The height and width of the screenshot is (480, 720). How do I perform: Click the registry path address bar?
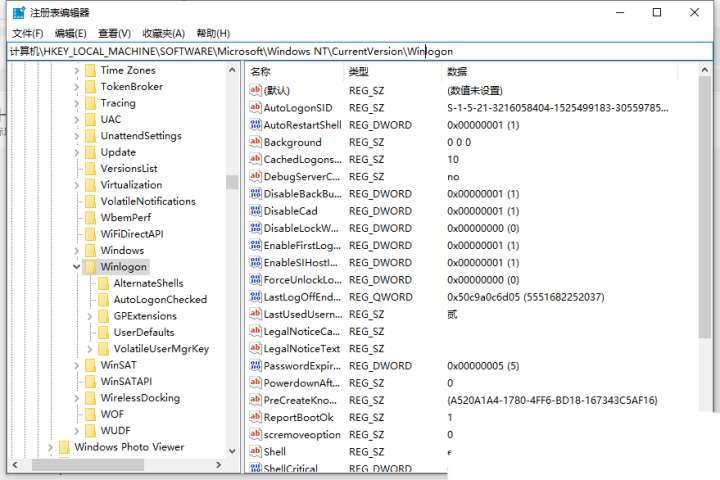tap(360, 51)
